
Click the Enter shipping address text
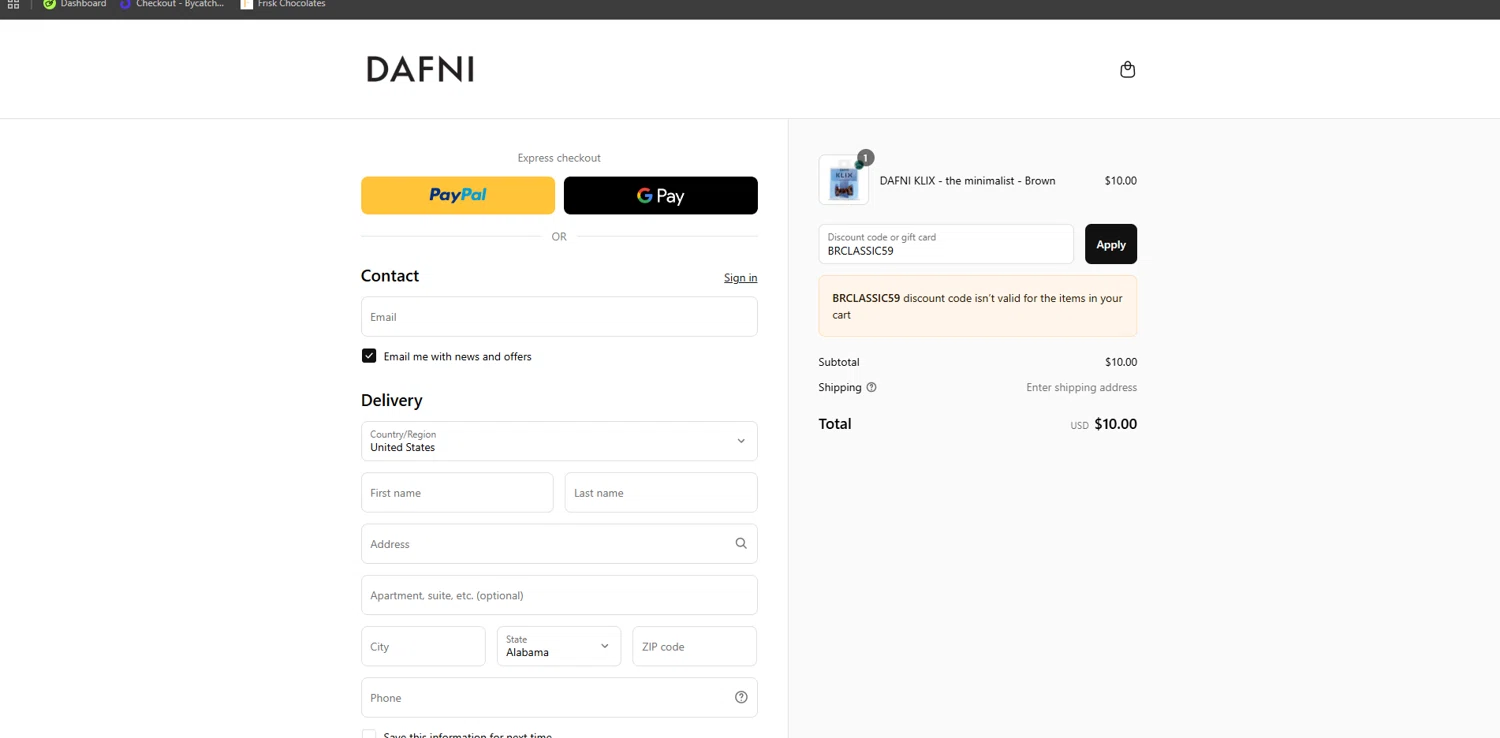1081,388
